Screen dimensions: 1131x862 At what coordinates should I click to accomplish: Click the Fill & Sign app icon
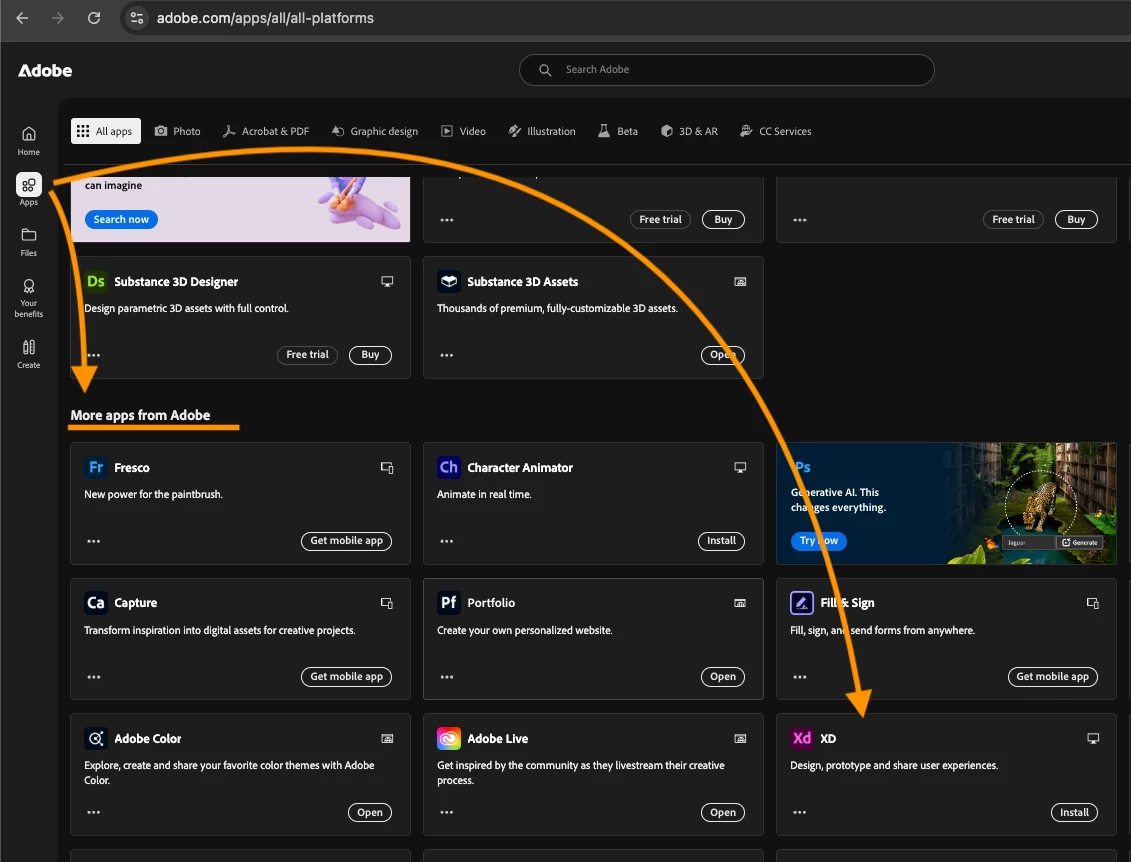[801, 602]
